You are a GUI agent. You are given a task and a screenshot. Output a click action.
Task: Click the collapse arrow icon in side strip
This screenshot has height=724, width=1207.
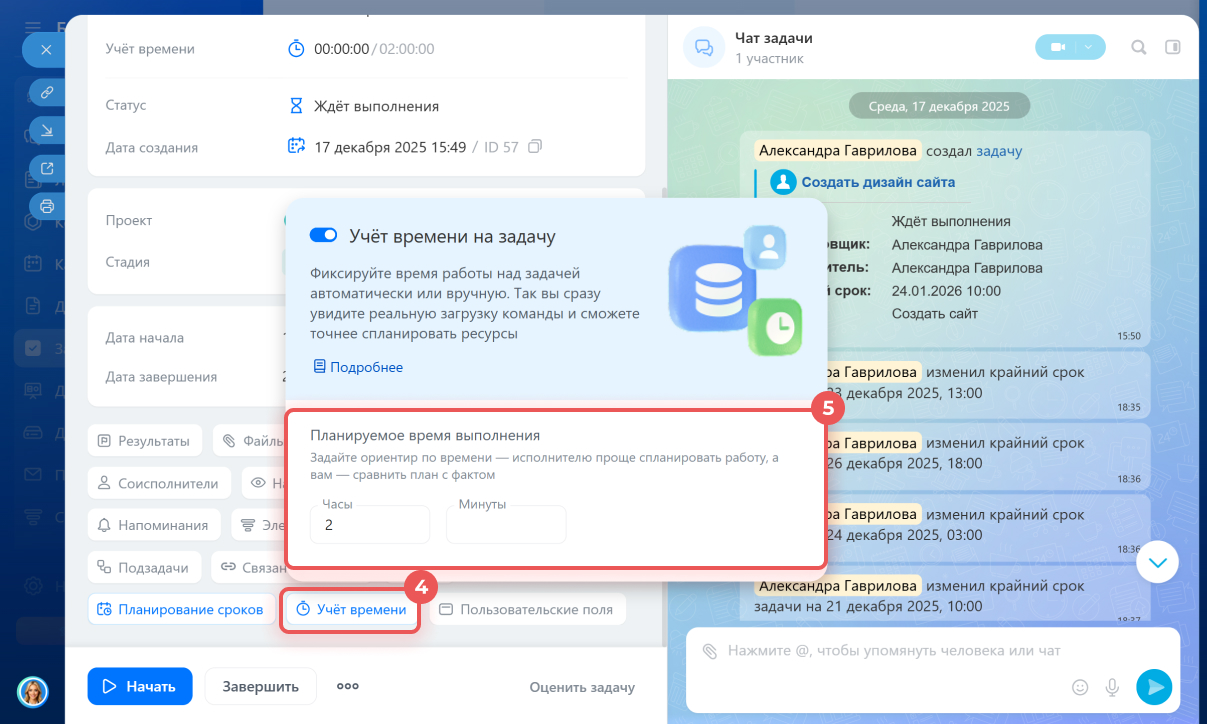tap(46, 130)
